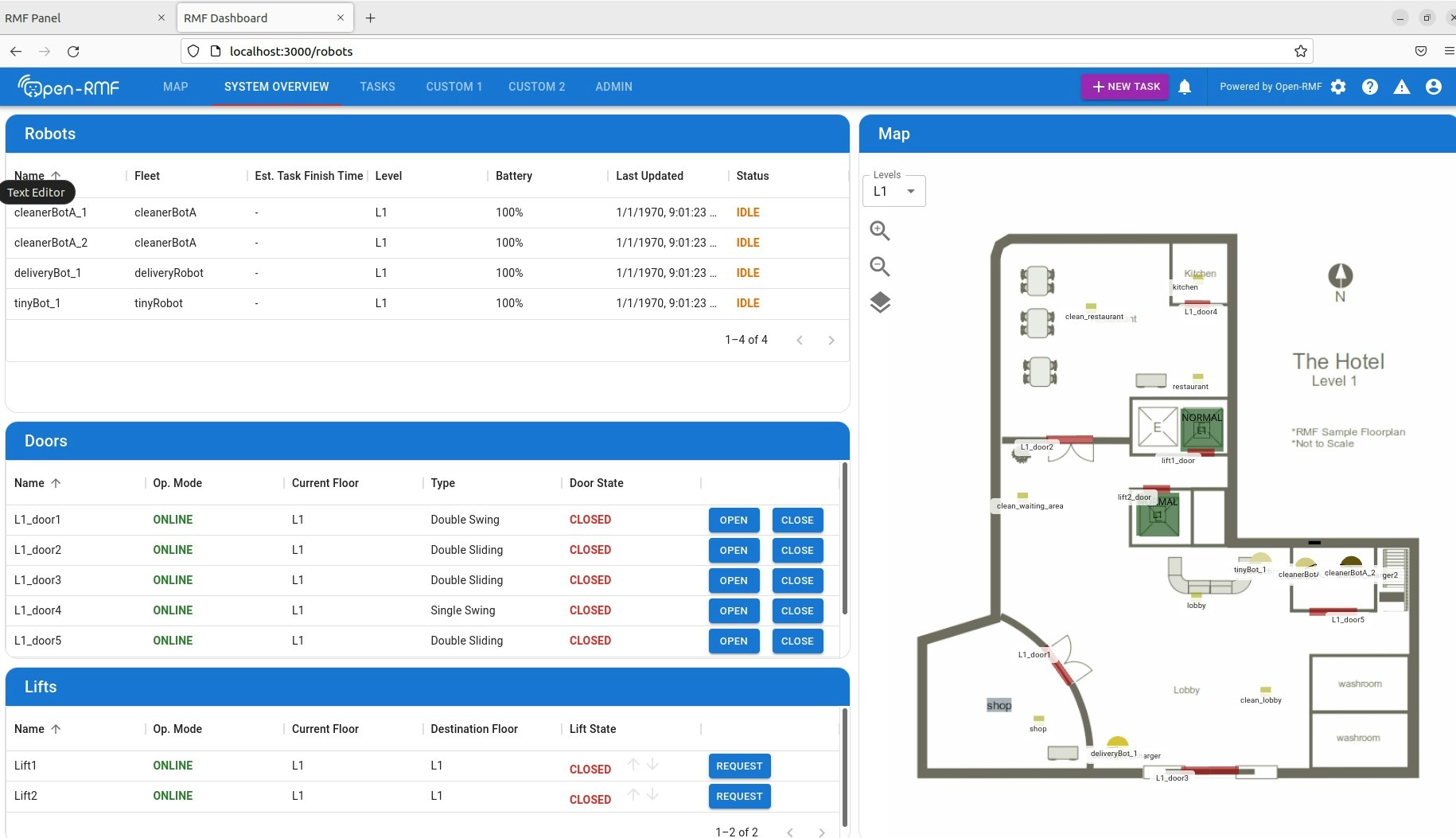Screen dimensions: 1456x838
Task: Open the help icon
Action: click(x=1370, y=88)
